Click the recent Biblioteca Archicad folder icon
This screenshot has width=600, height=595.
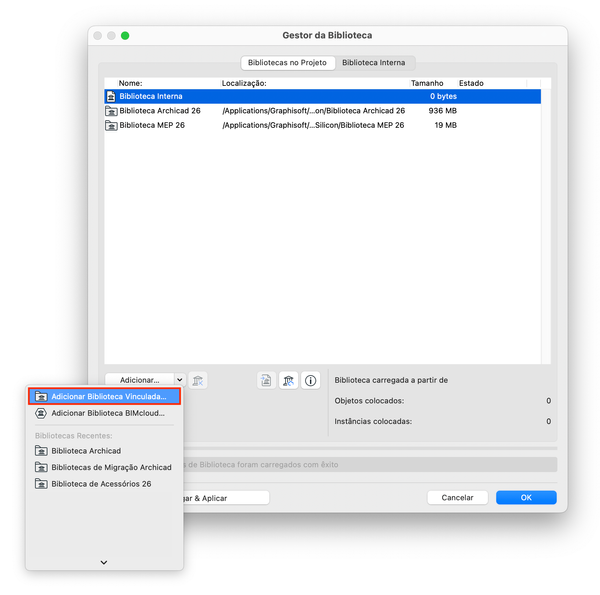pyautogui.click(x=41, y=451)
